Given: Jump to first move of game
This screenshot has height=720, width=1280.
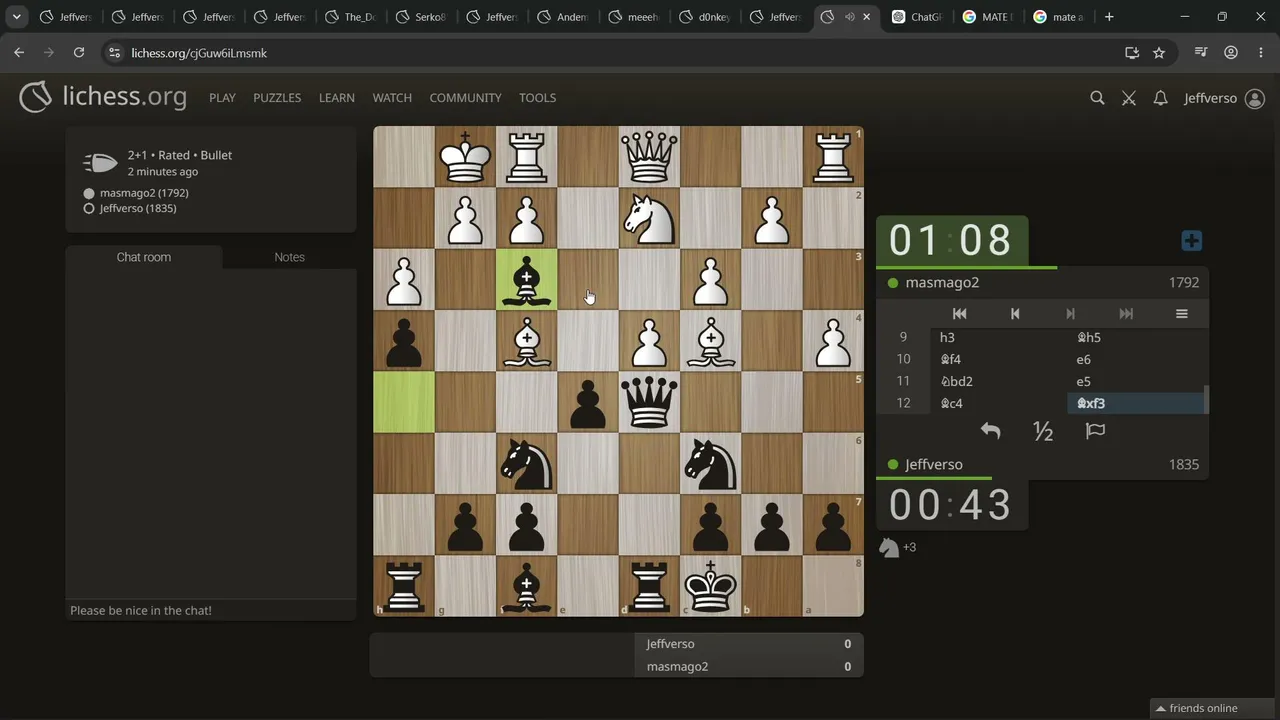Looking at the screenshot, I should pos(959,314).
